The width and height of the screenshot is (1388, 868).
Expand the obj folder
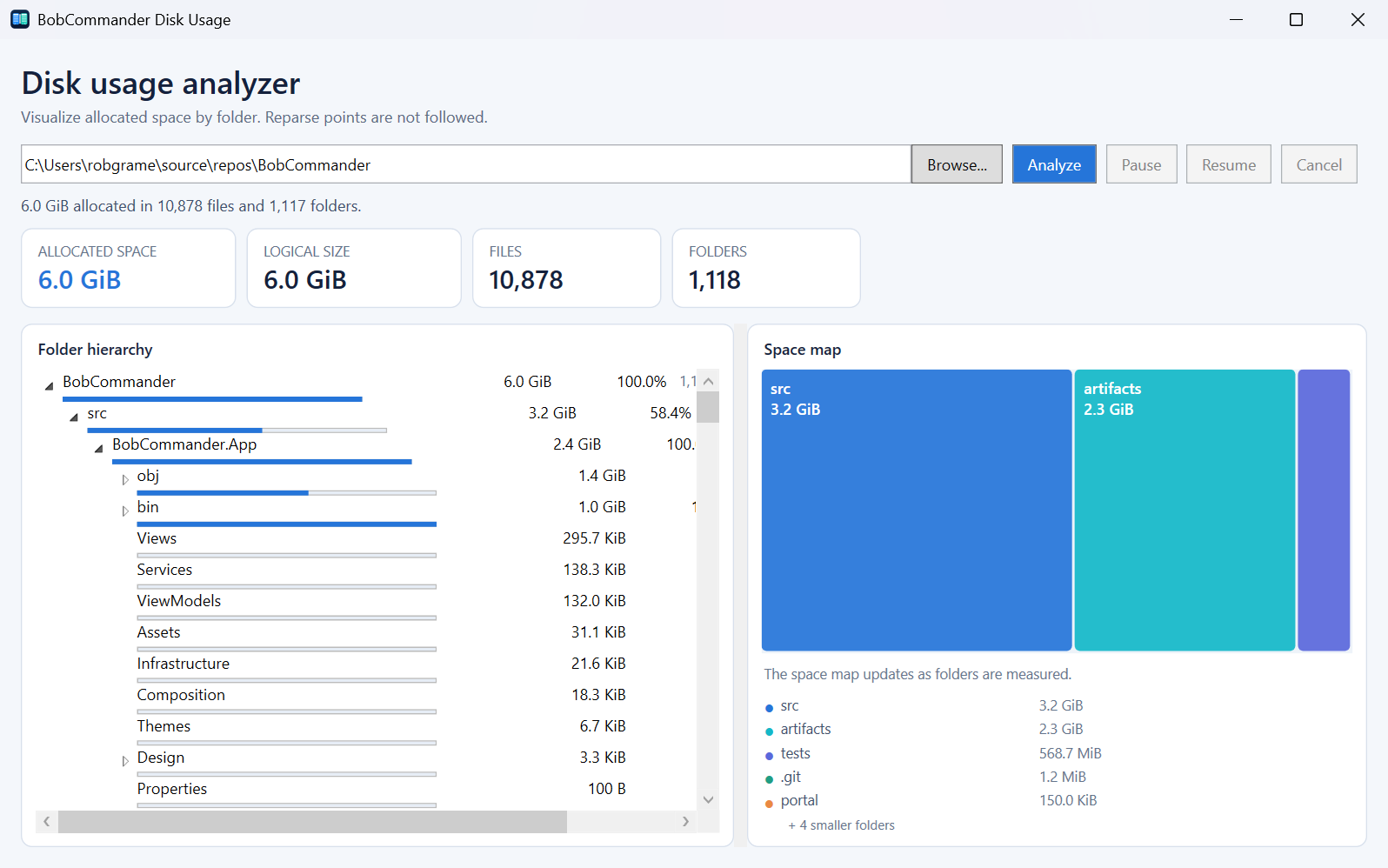click(124, 479)
